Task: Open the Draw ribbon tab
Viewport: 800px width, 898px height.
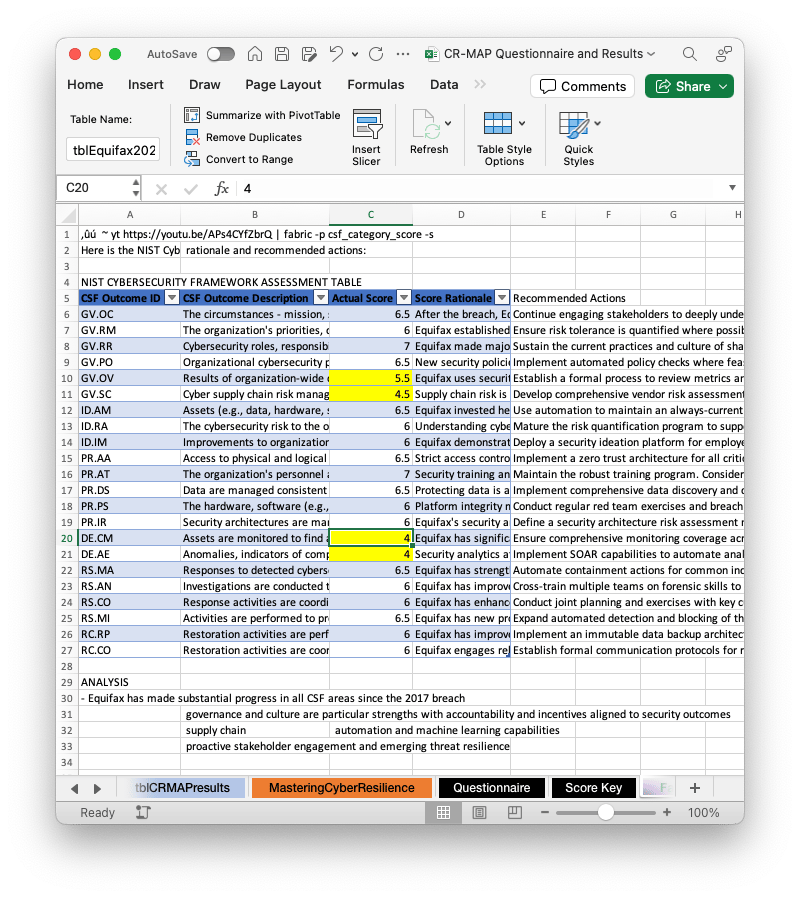Action: click(204, 85)
